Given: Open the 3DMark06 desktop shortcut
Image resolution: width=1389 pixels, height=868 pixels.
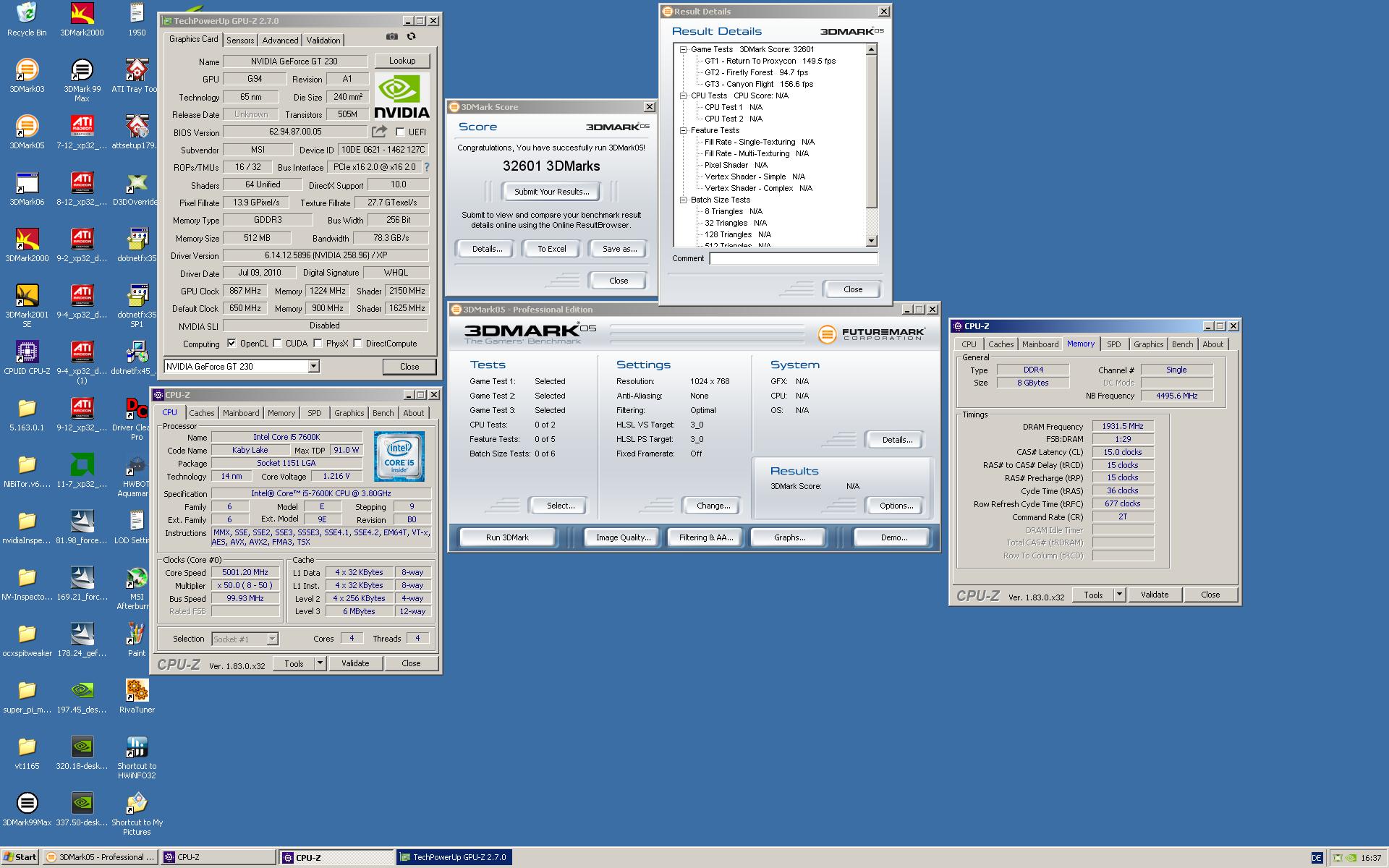Looking at the screenshot, I should coord(27,188).
